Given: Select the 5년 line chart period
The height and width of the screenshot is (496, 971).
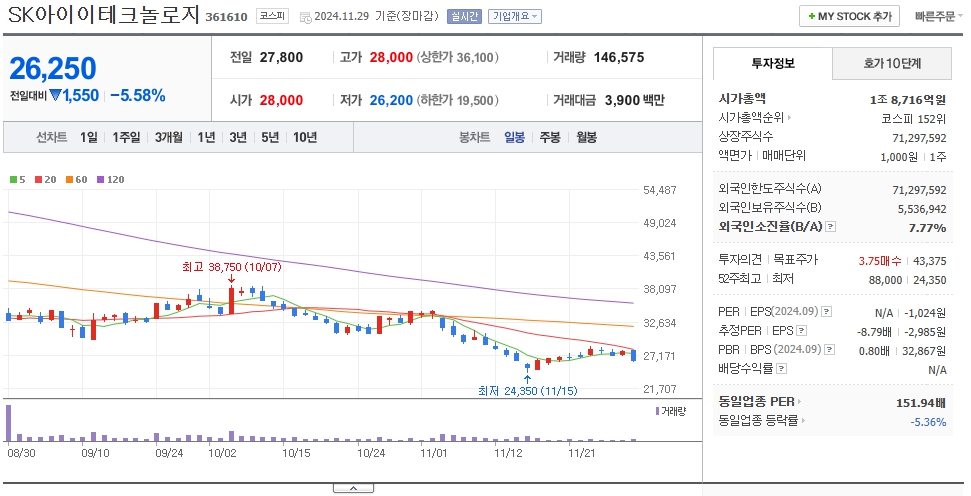Looking at the screenshot, I should click(x=270, y=137).
